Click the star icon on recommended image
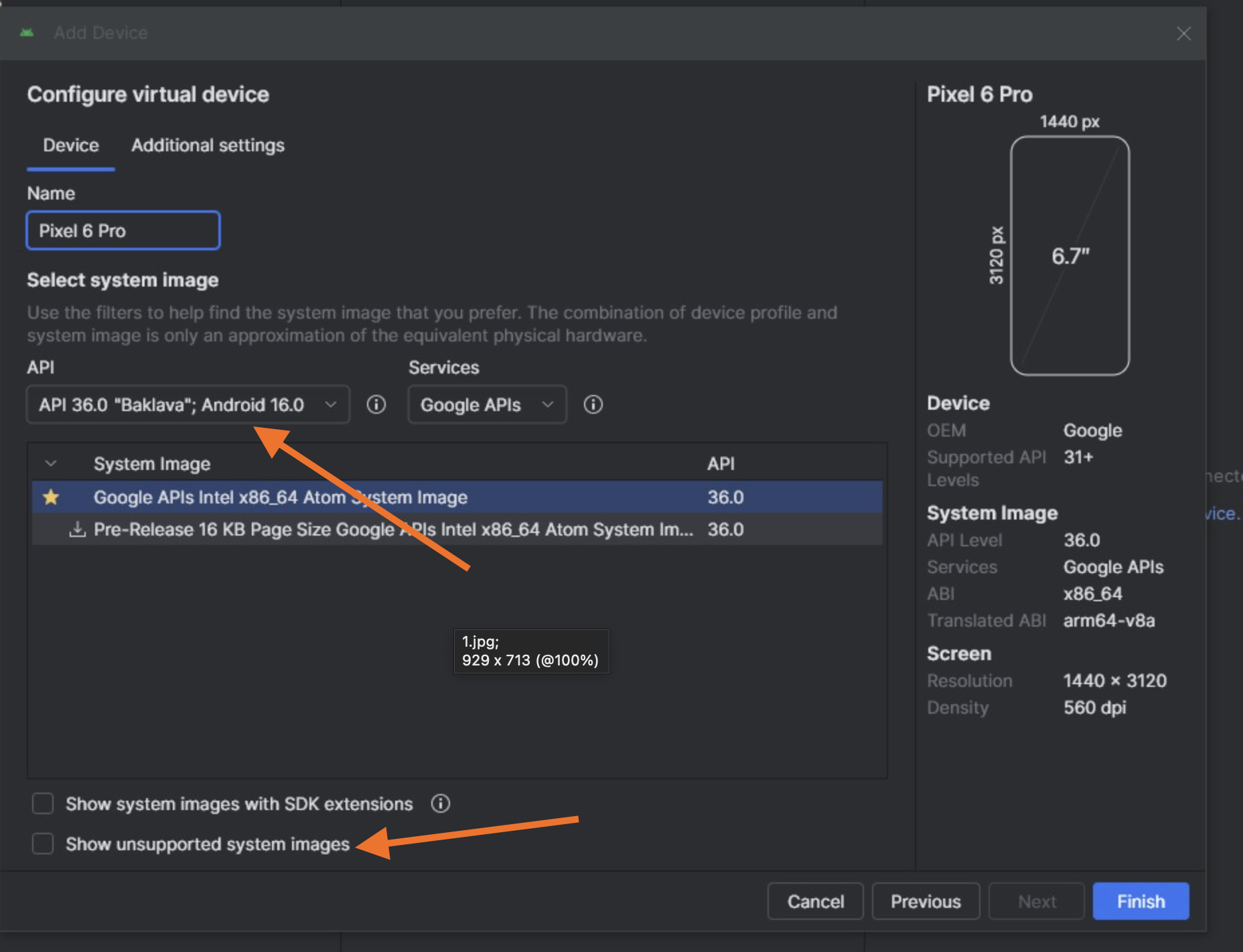 [x=51, y=497]
